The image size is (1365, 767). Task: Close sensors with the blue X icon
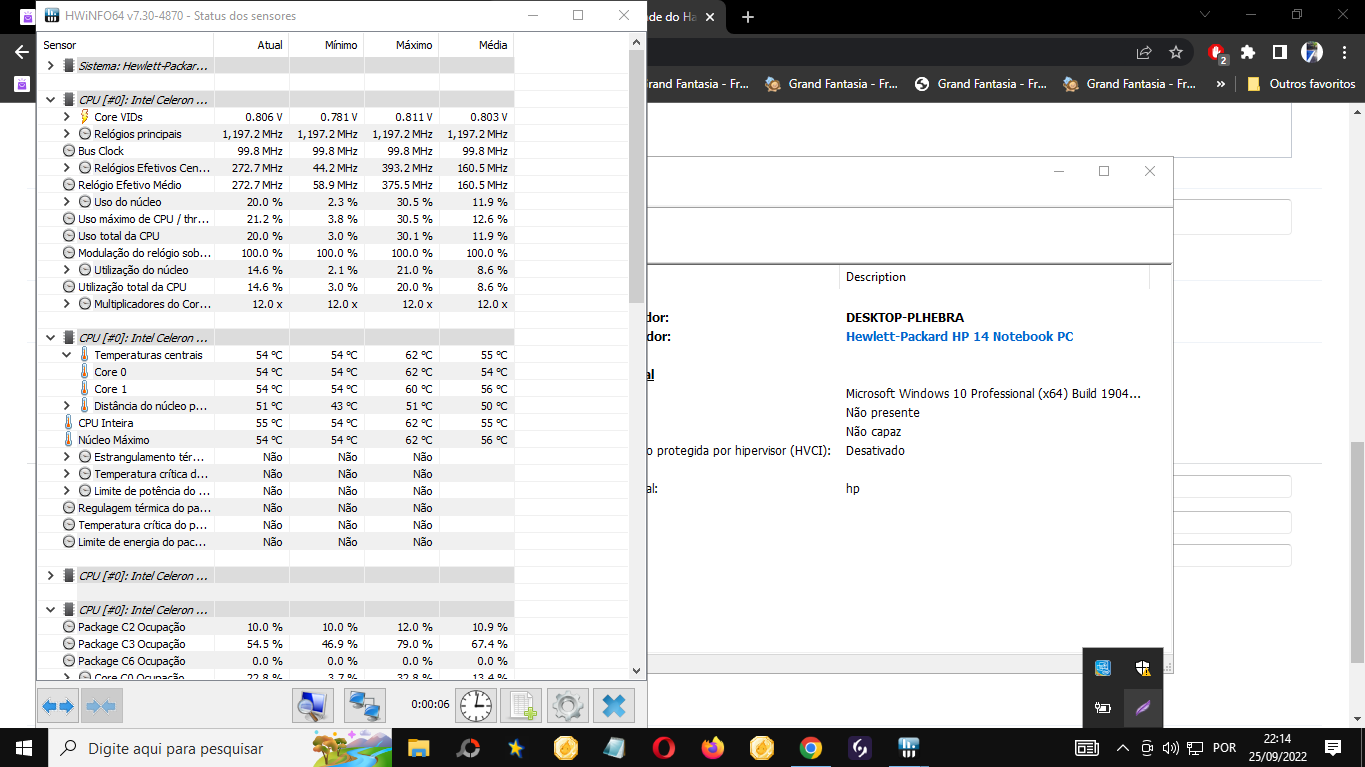click(x=614, y=706)
